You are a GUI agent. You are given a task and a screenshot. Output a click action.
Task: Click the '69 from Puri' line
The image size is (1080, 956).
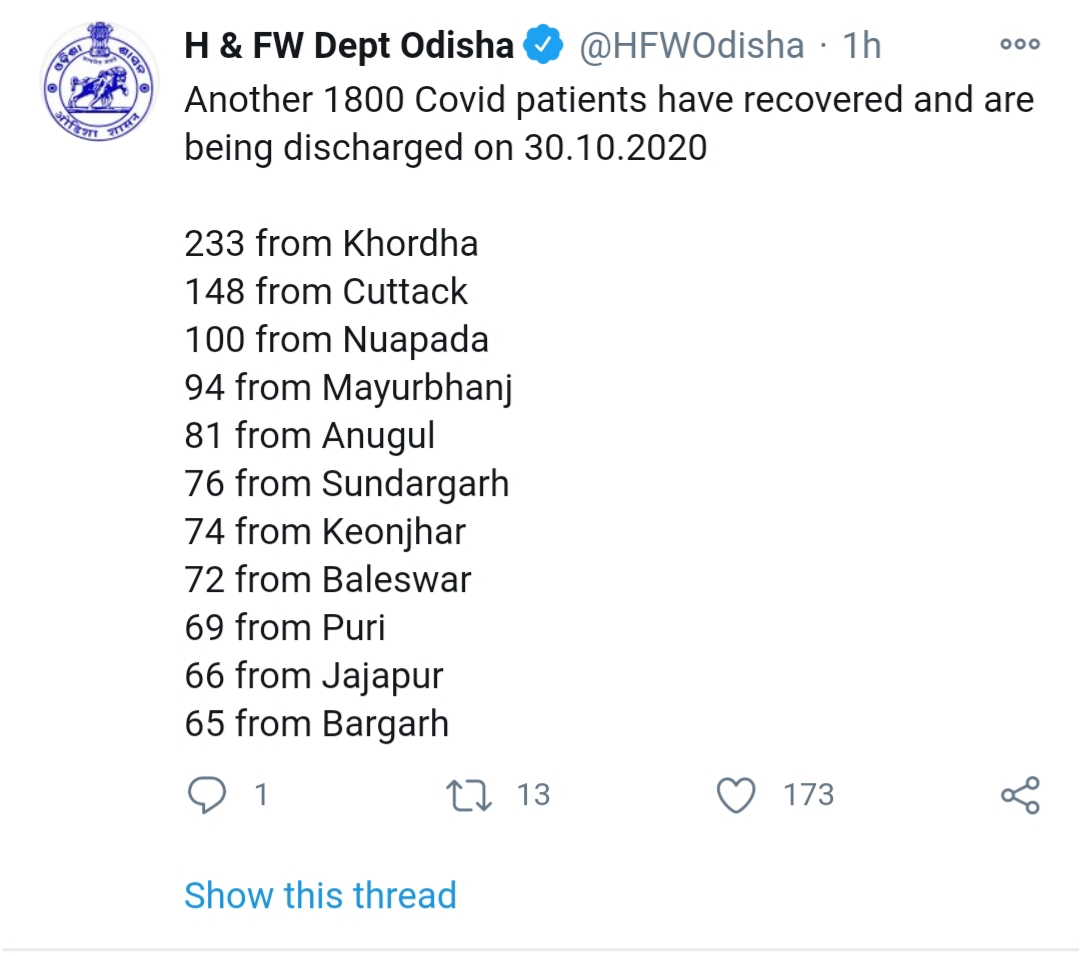coord(285,627)
